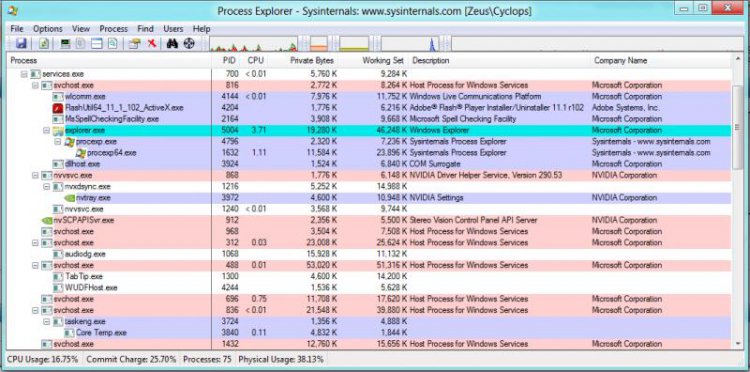750x372 pixels.
Task: Sort by the Process column header
Action: [x=110, y=61]
